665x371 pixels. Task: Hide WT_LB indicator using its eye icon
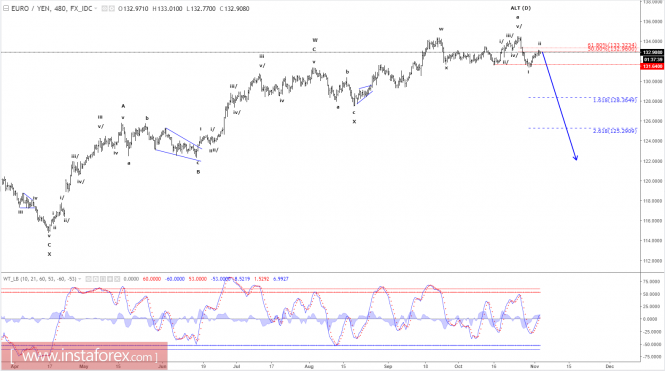point(89,279)
